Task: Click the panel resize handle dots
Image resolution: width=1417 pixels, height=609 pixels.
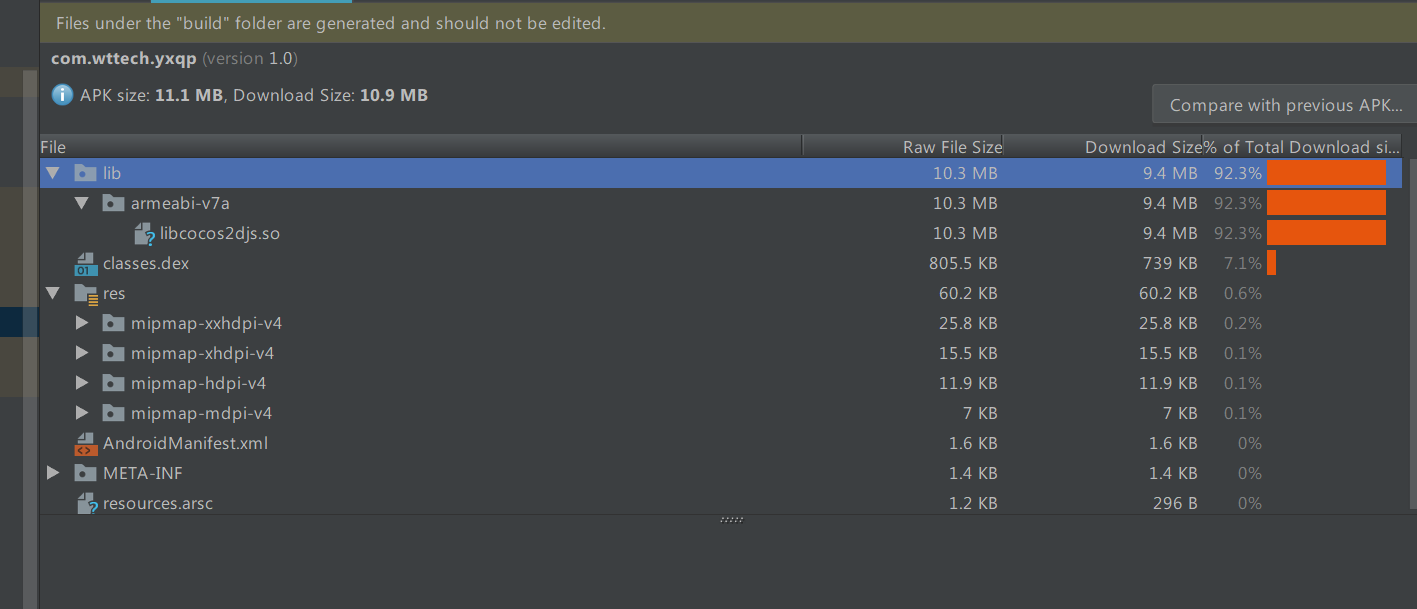Action: 732,520
